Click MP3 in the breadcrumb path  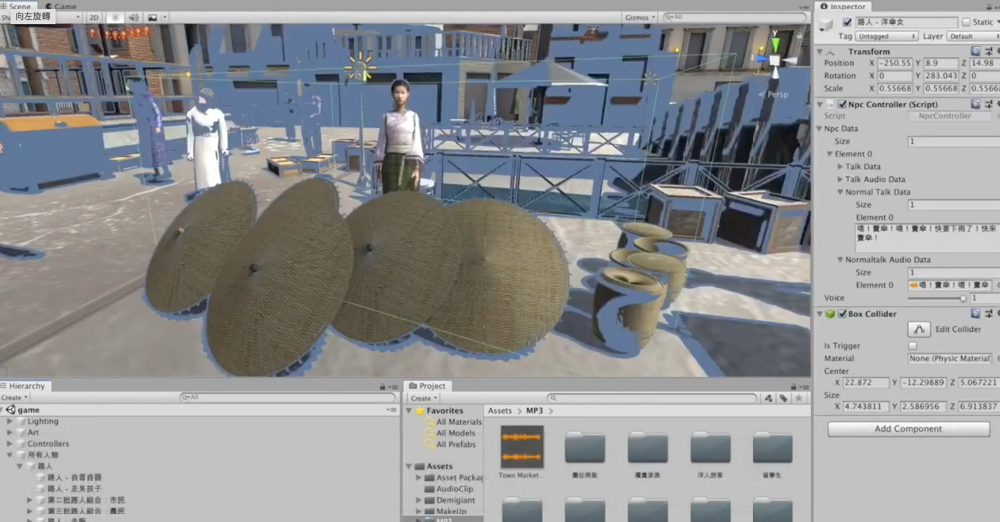coord(534,411)
